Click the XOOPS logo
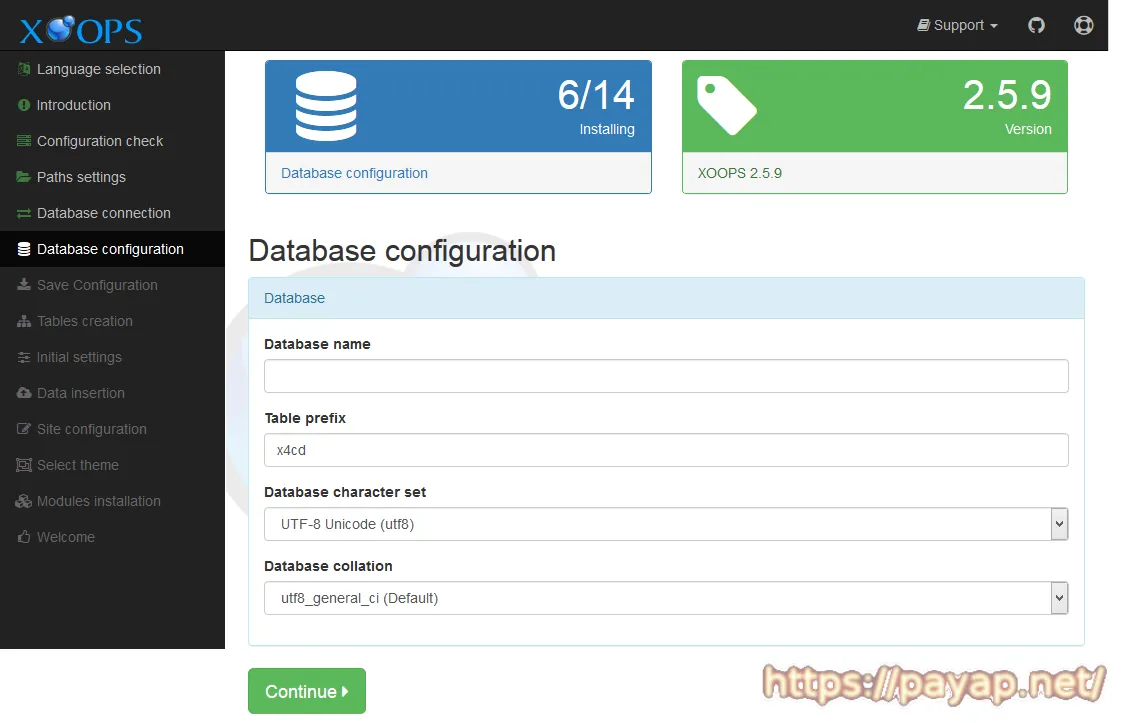 [81, 30]
